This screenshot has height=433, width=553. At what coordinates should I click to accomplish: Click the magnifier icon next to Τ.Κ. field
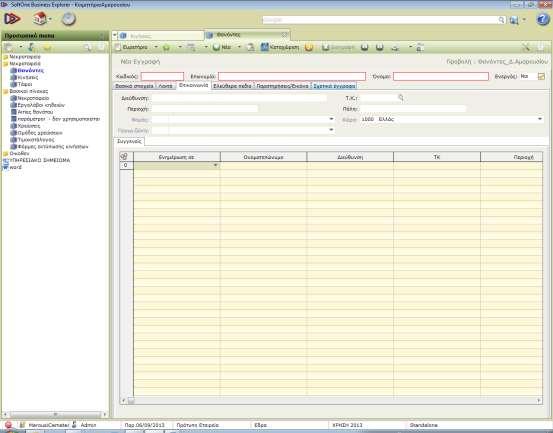point(401,97)
